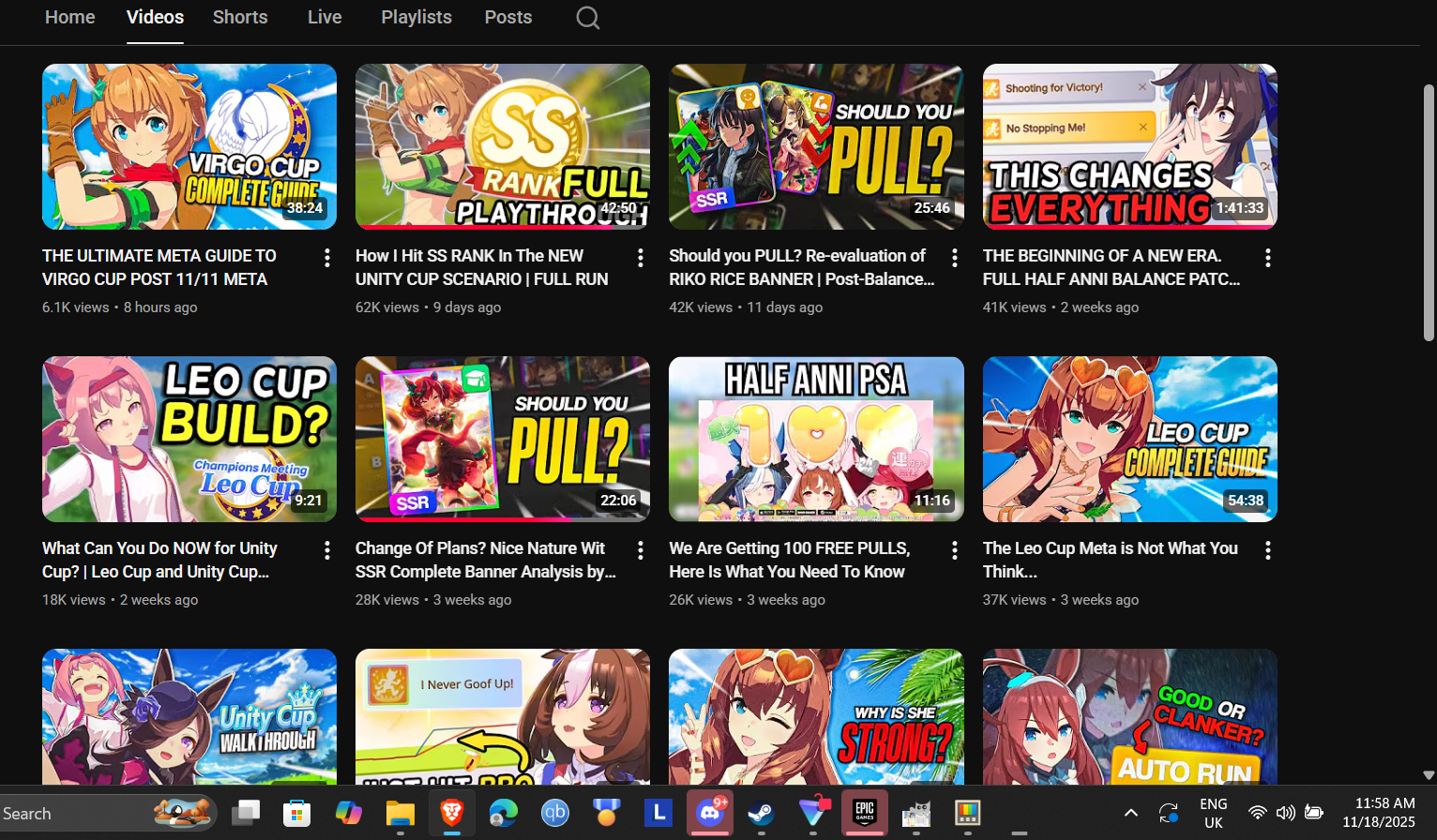Open the Live tab
This screenshot has width=1437, height=840.
coord(325,17)
